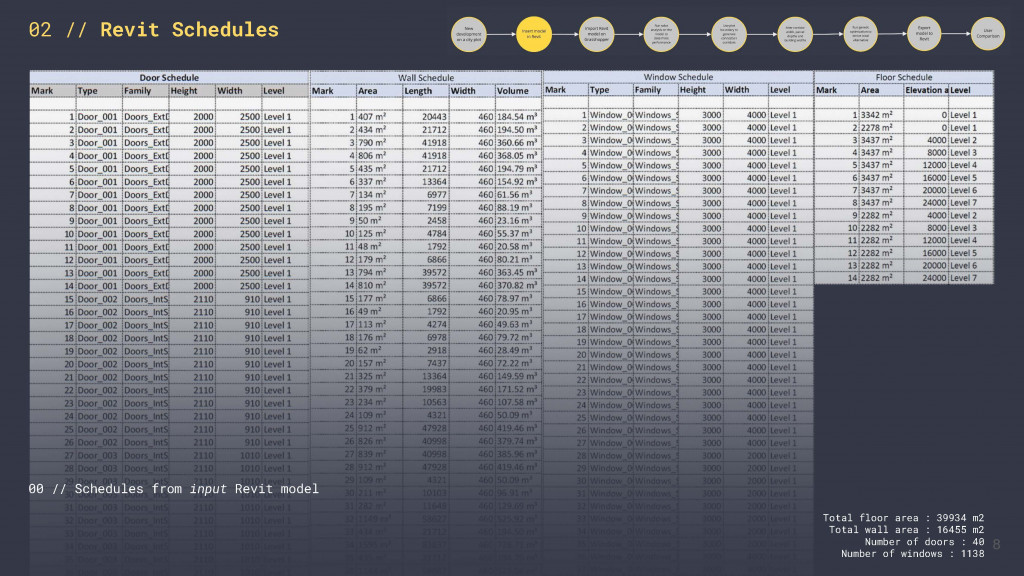Click the slide page number 8
1024x576 pixels.
(x=994, y=541)
